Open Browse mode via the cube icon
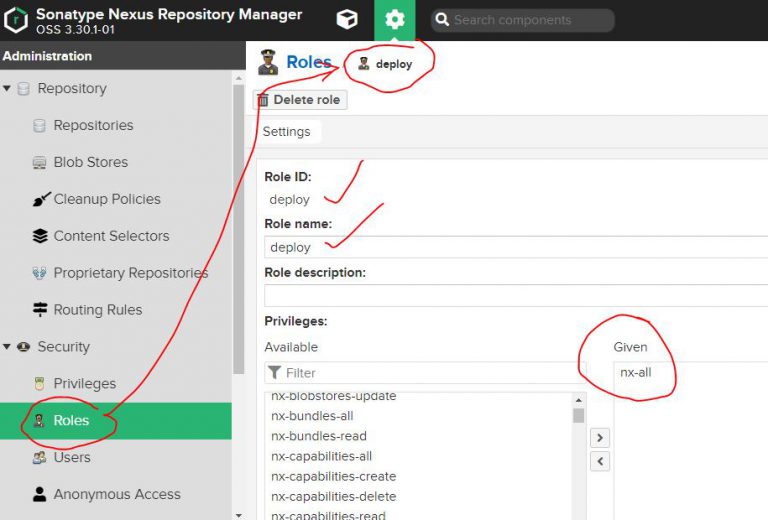 pos(347,20)
